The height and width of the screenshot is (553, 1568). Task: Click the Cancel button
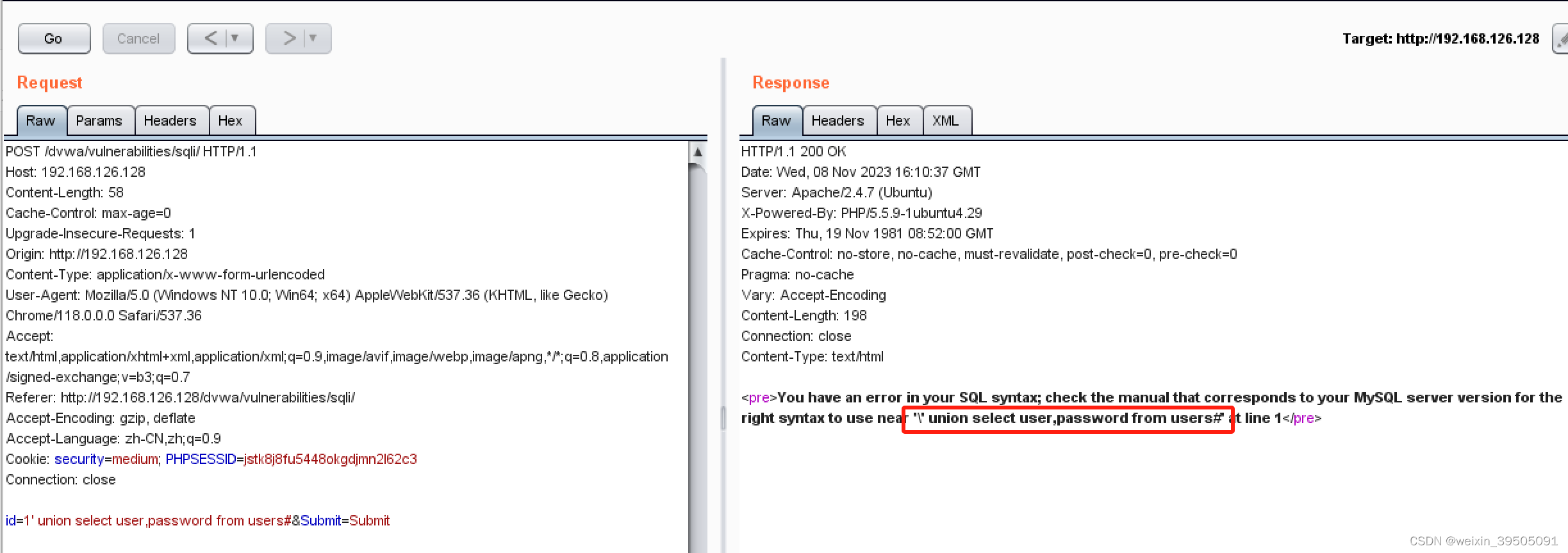coord(138,38)
